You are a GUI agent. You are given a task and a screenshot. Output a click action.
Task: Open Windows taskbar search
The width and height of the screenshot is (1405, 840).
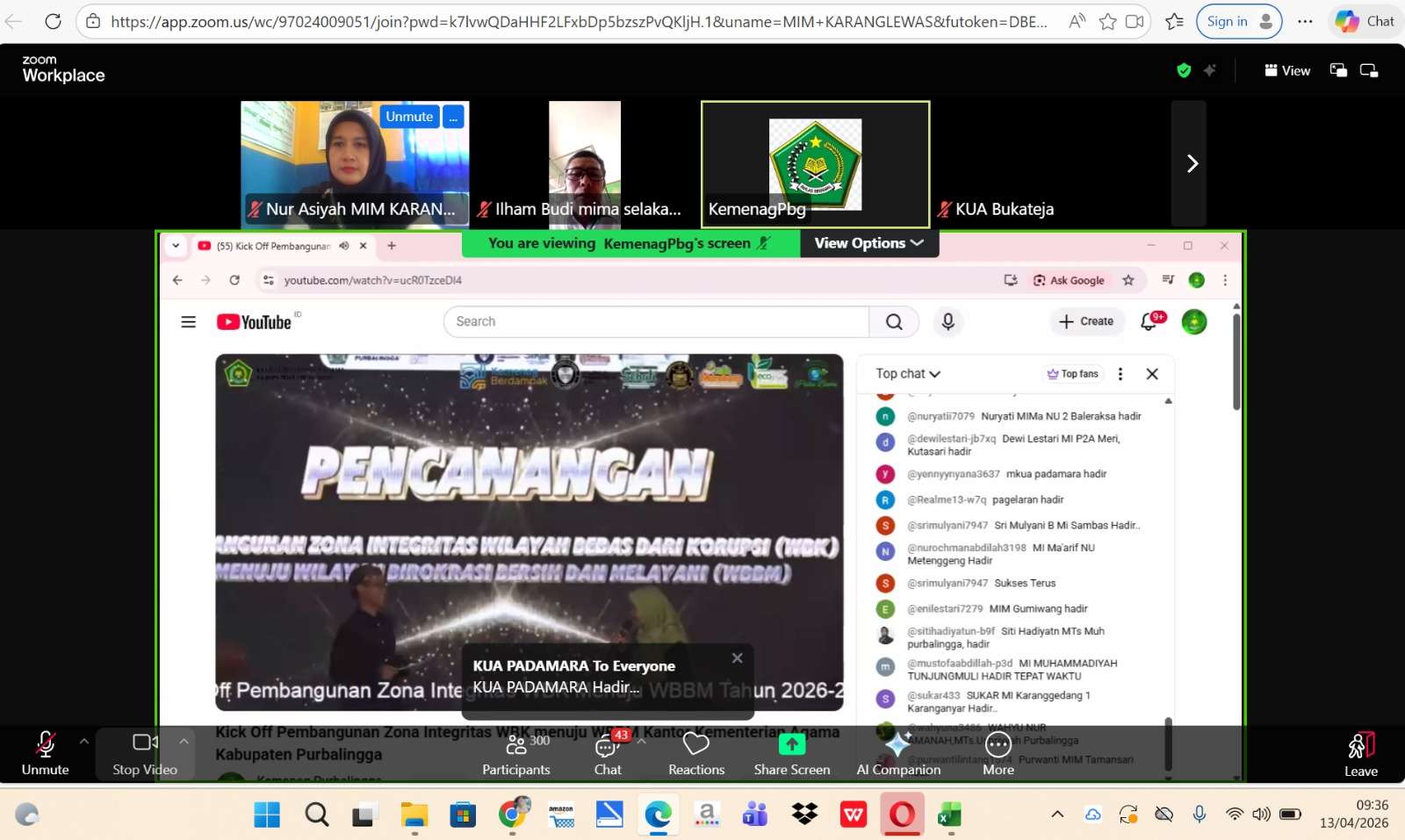click(x=317, y=815)
